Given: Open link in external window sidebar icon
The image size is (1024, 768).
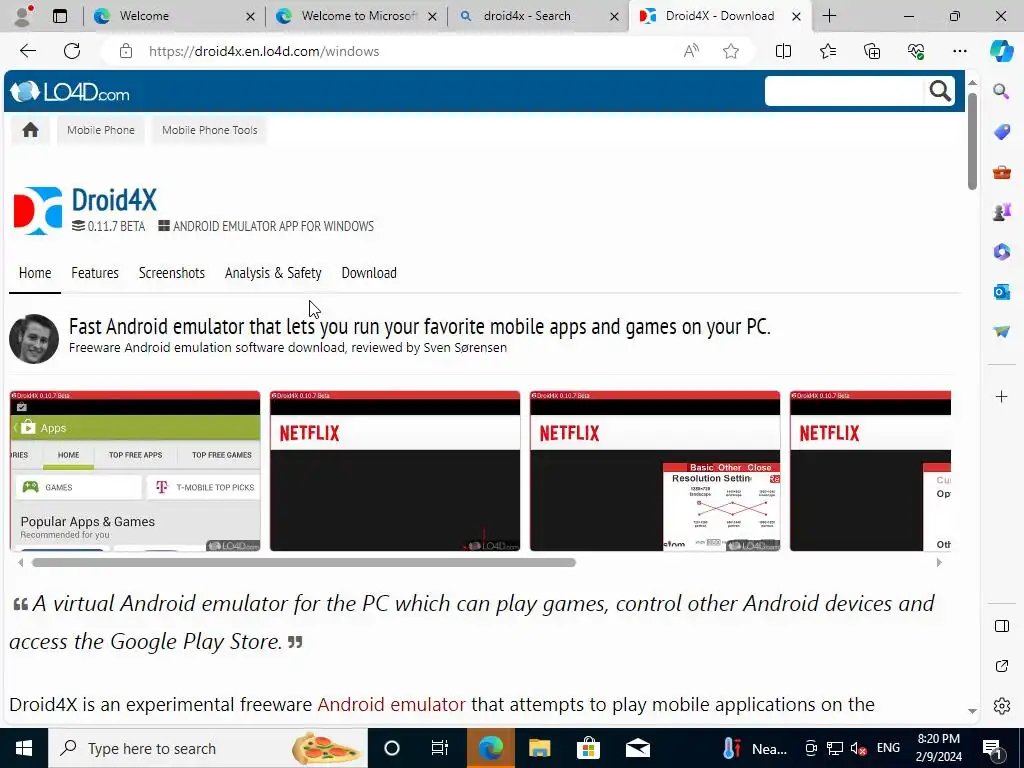Looking at the screenshot, I should pyautogui.click(x=1001, y=666).
